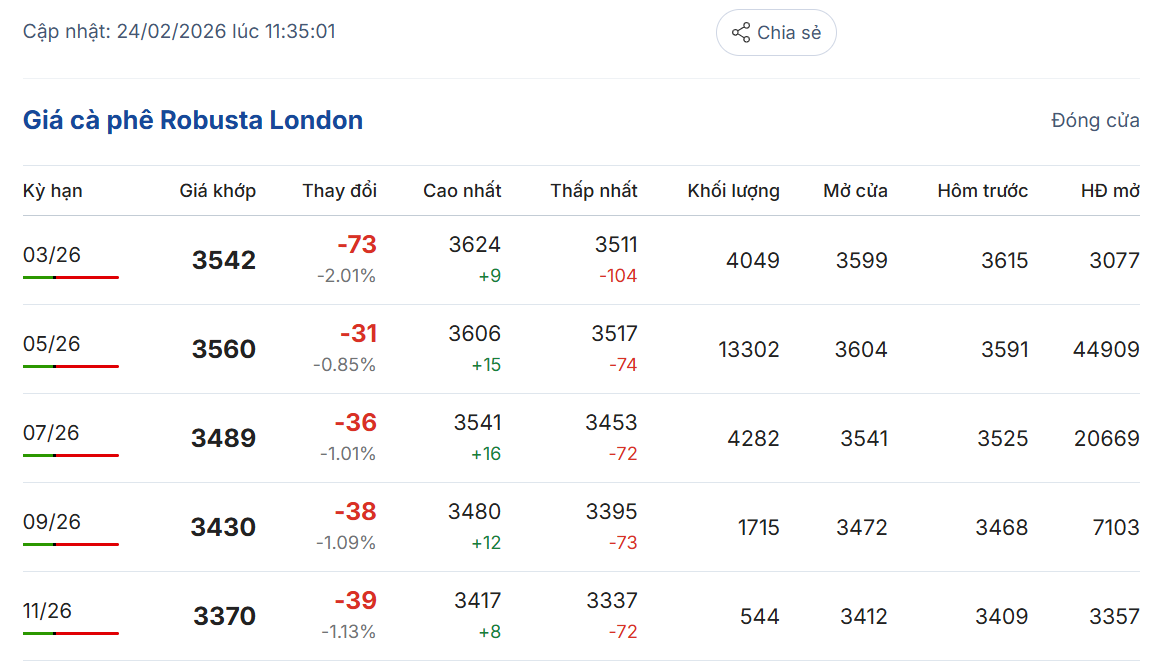The width and height of the screenshot is (1164, 663).
Task: Click the 13302 volume value
Action: tap(749, 350)
